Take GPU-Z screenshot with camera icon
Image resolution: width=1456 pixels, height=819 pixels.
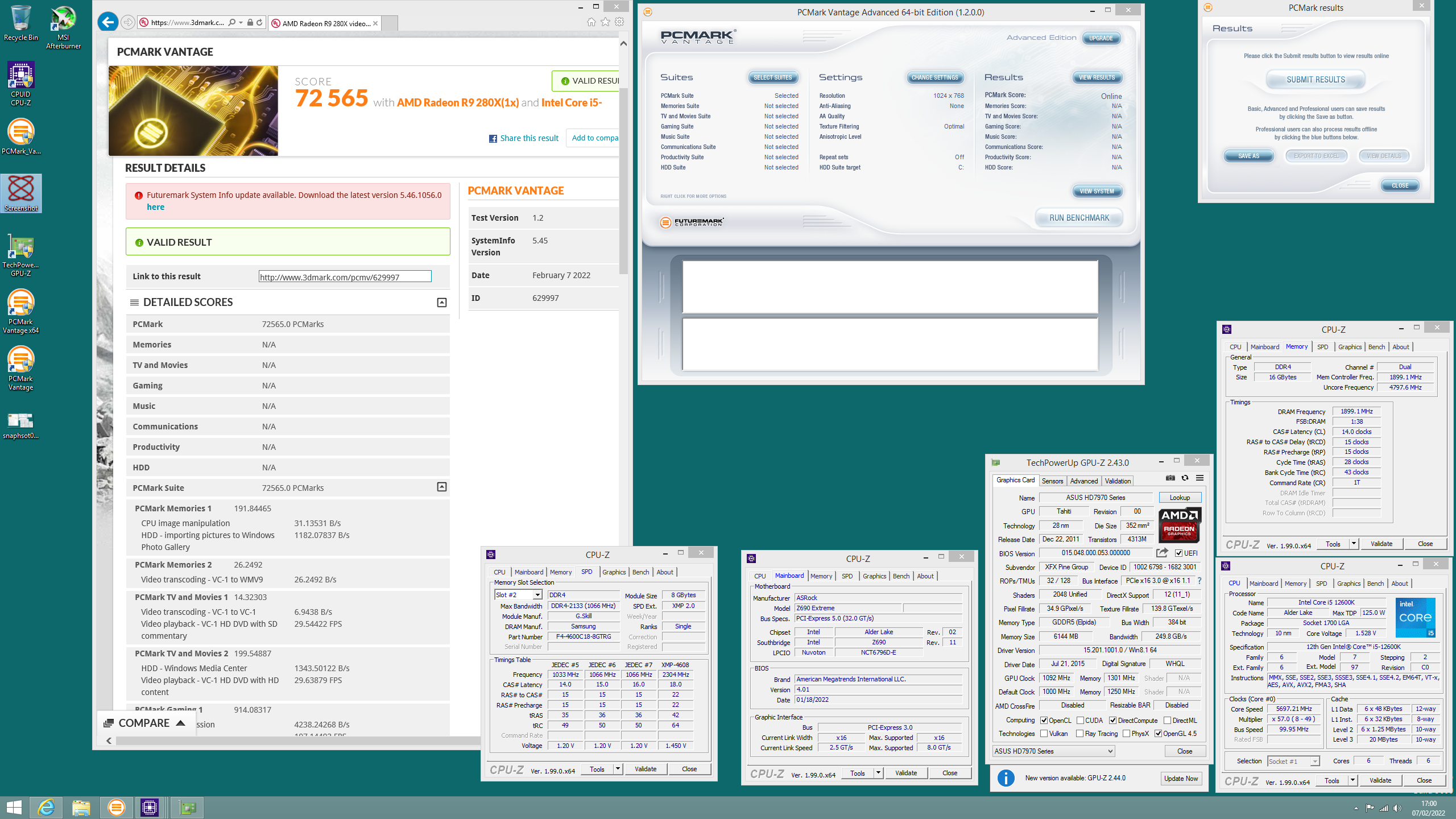1170,478
